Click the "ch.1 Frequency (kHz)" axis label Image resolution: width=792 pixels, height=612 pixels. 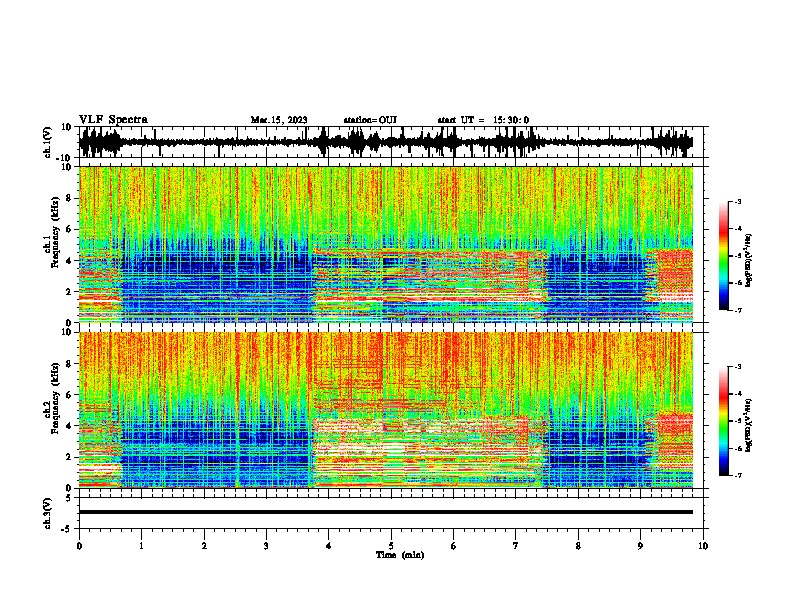[x=52, y=233]
